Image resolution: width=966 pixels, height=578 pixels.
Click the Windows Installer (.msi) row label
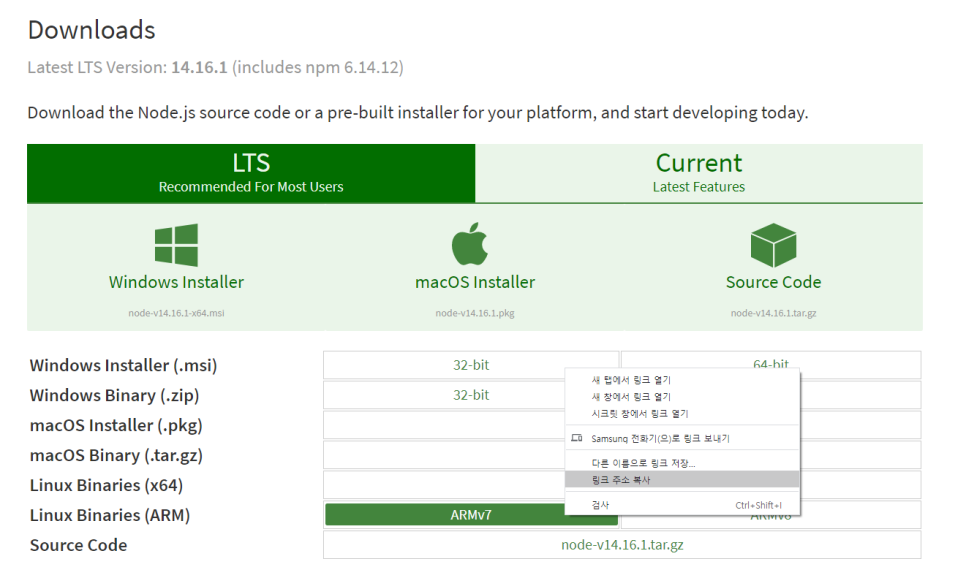tap(123, 365)
